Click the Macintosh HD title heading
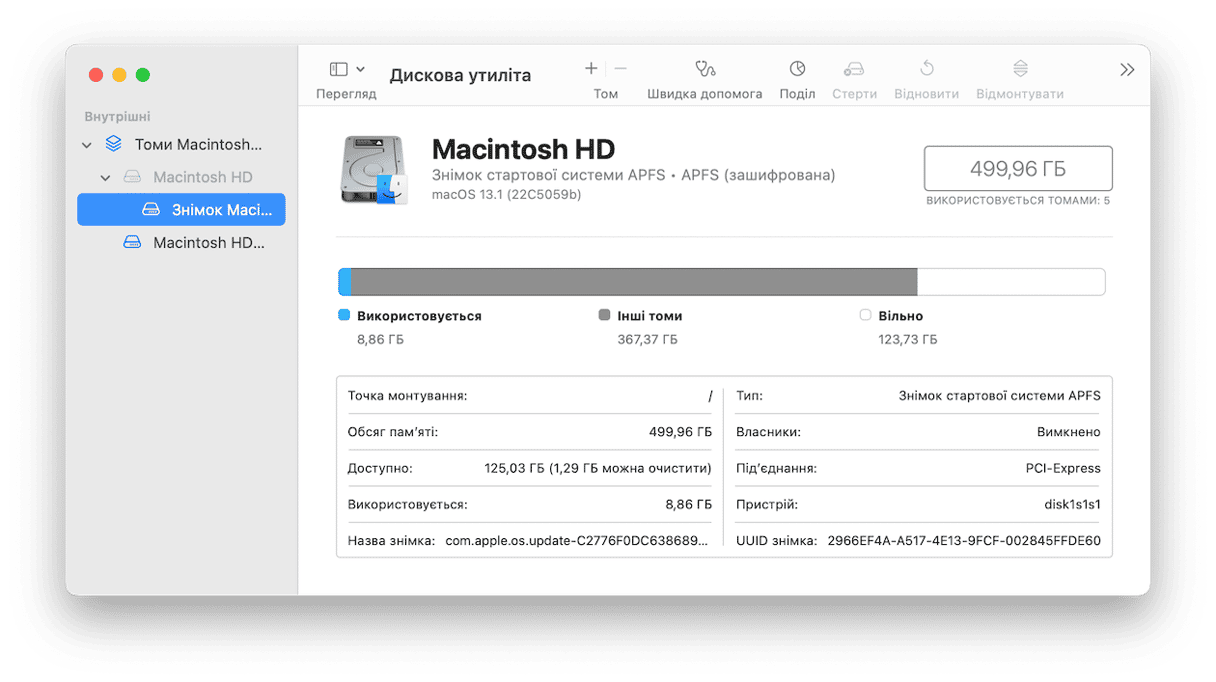The image size is (1216, 682). pos(523,150)
